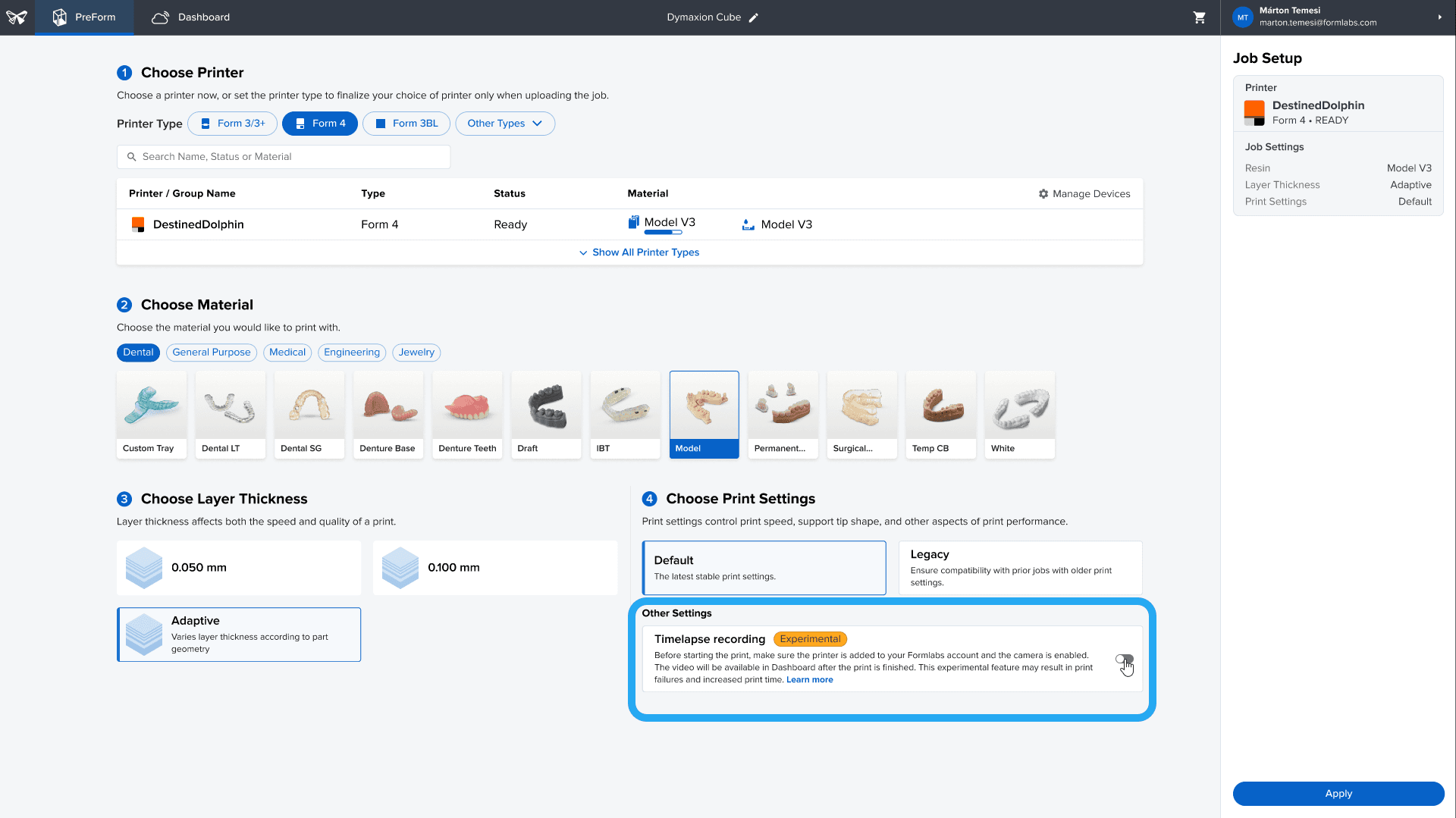Select Adaptive layer thickness

click(239, 635)
